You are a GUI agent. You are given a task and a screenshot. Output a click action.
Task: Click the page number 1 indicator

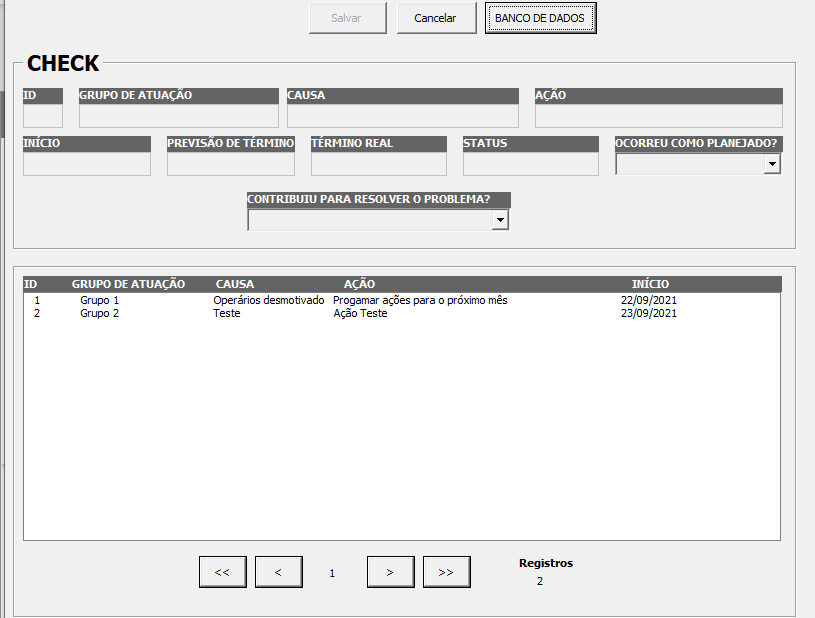pos(332,573)
